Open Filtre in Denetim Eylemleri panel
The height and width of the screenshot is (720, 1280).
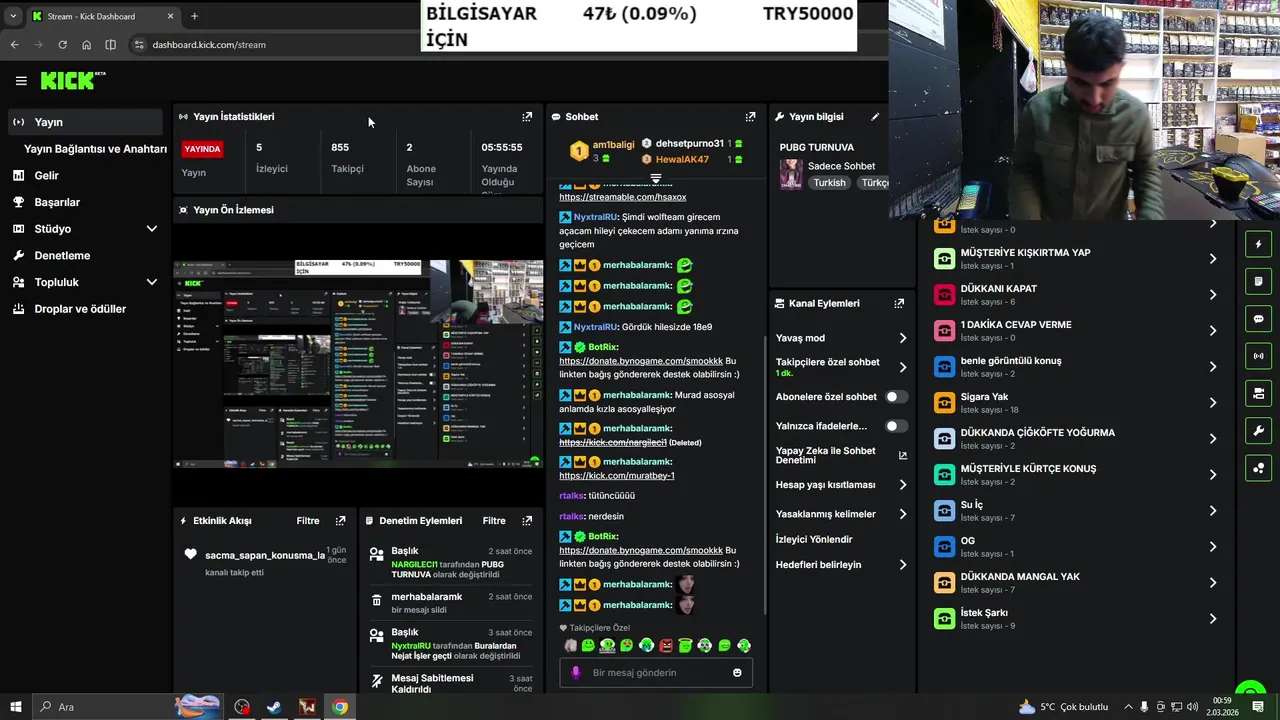[x=494, y=521]
